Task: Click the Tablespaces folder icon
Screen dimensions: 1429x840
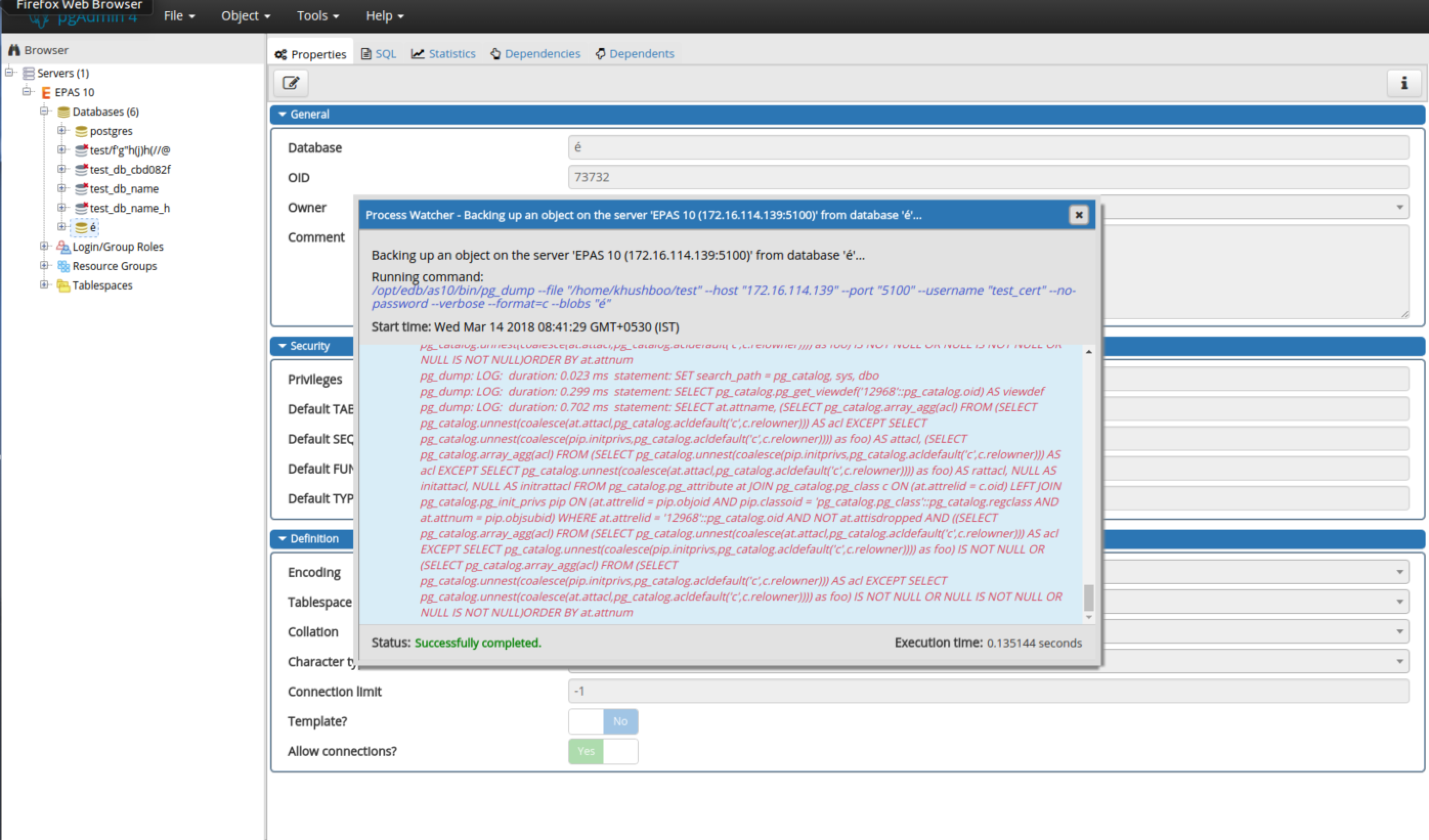Action: pos(63,285)
